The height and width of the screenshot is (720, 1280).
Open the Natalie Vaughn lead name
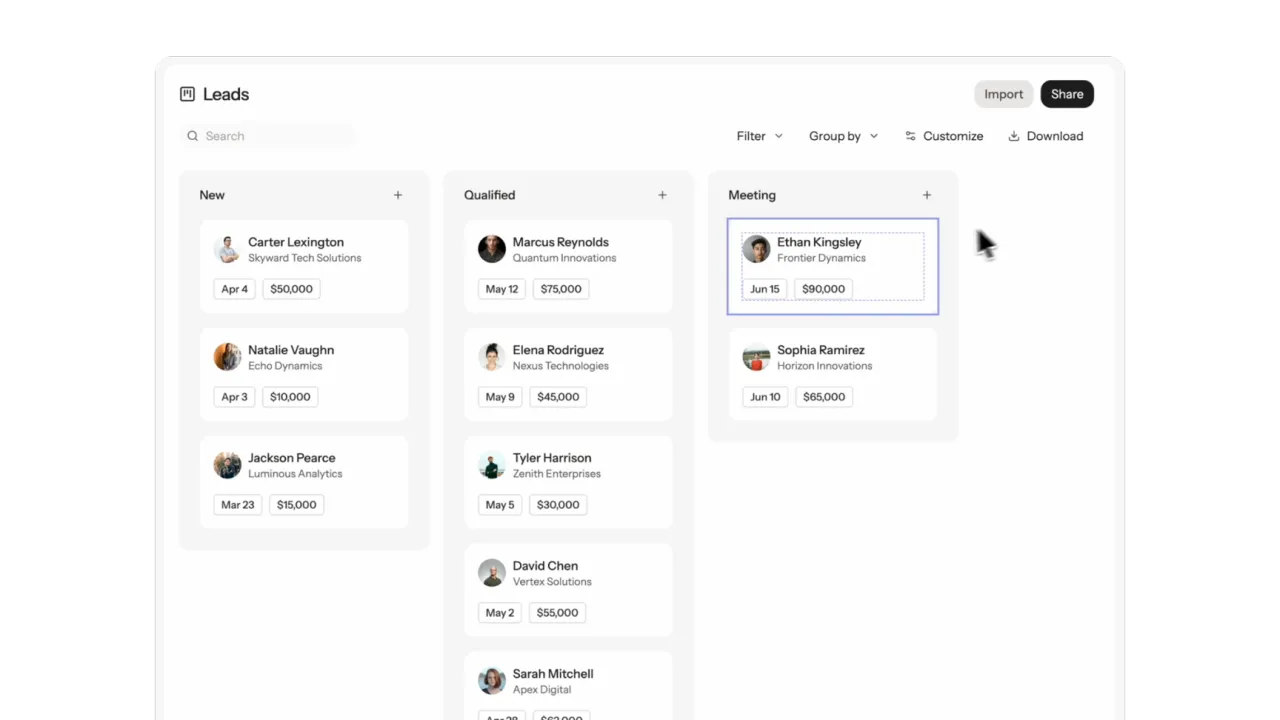pyautogui.click(x=291, y=350)
